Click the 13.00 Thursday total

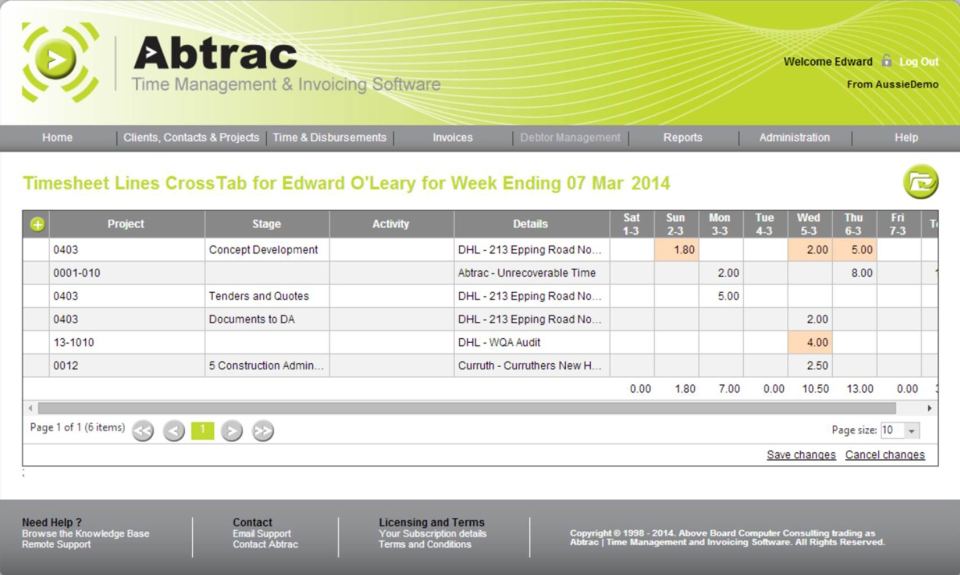coord(860,389)
